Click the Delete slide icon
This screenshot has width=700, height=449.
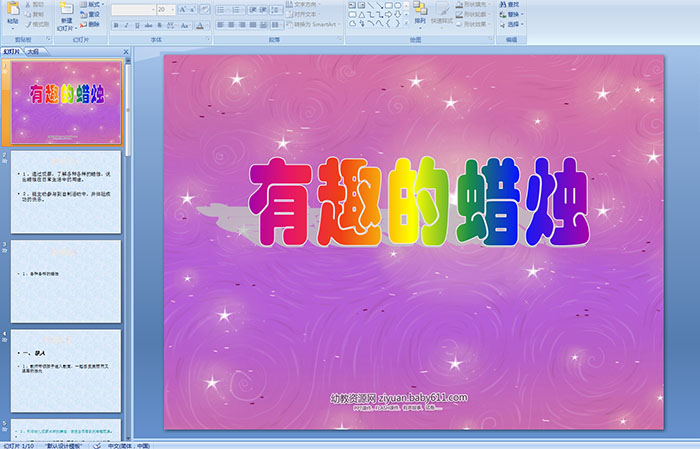point(93,24)
